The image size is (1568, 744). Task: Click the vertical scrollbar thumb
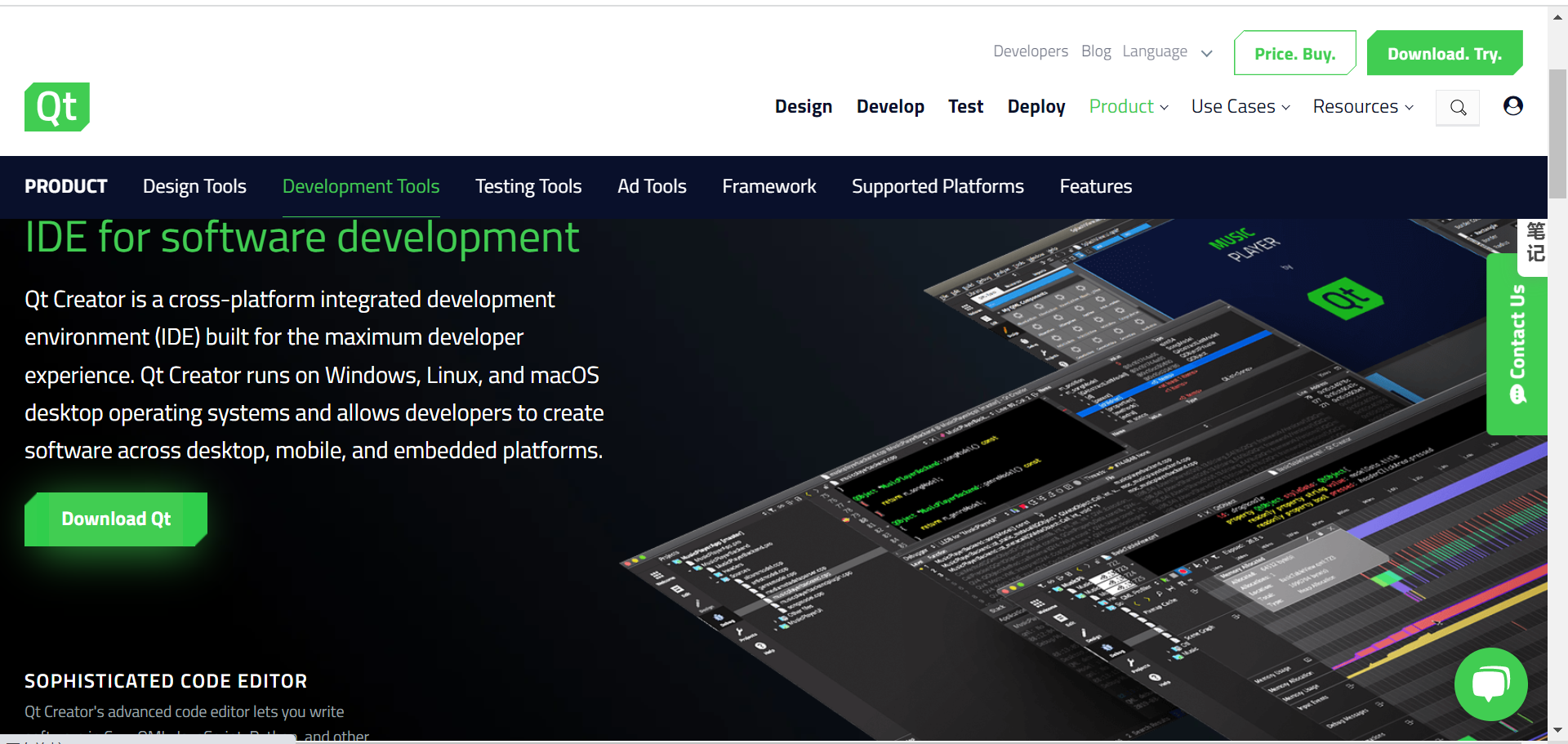pyautogui.click(x=1558, y=134)
